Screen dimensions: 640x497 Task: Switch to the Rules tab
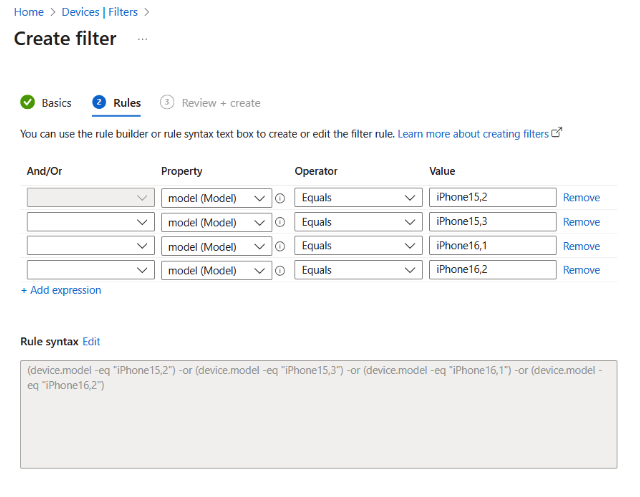(x=126, y=103)
